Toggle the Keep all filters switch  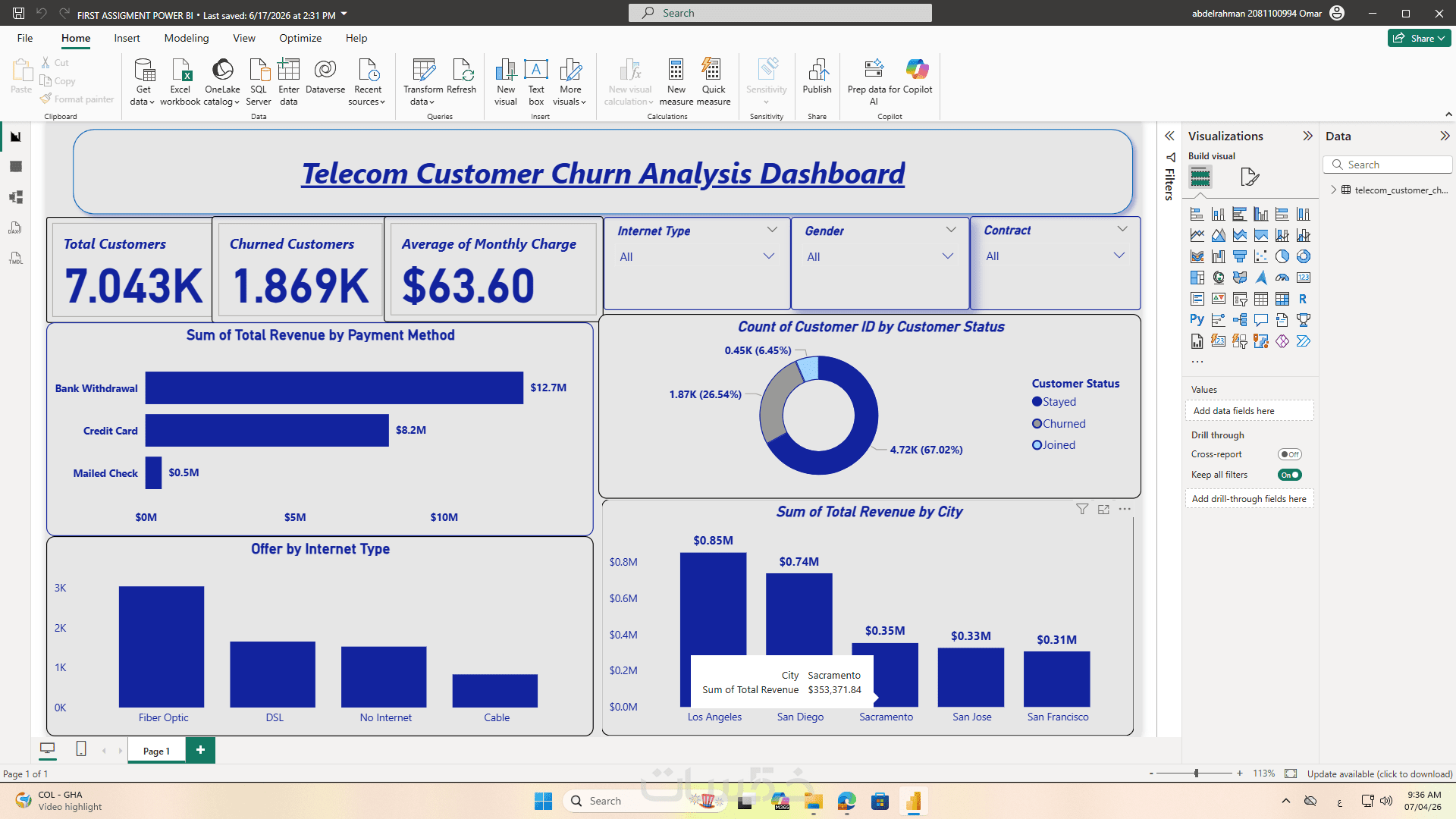[1289, 475]
